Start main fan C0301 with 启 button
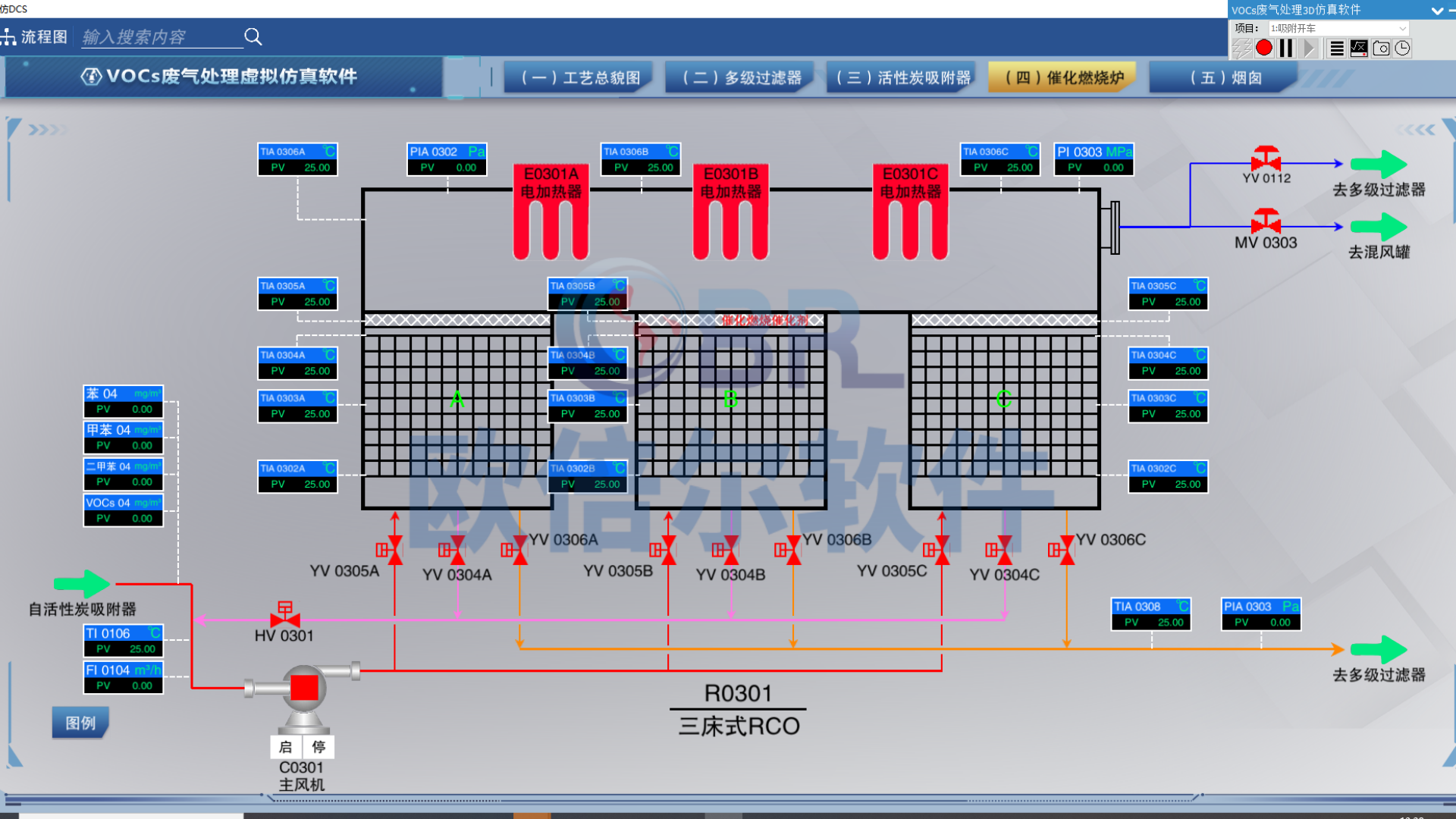 pos(286,747)
